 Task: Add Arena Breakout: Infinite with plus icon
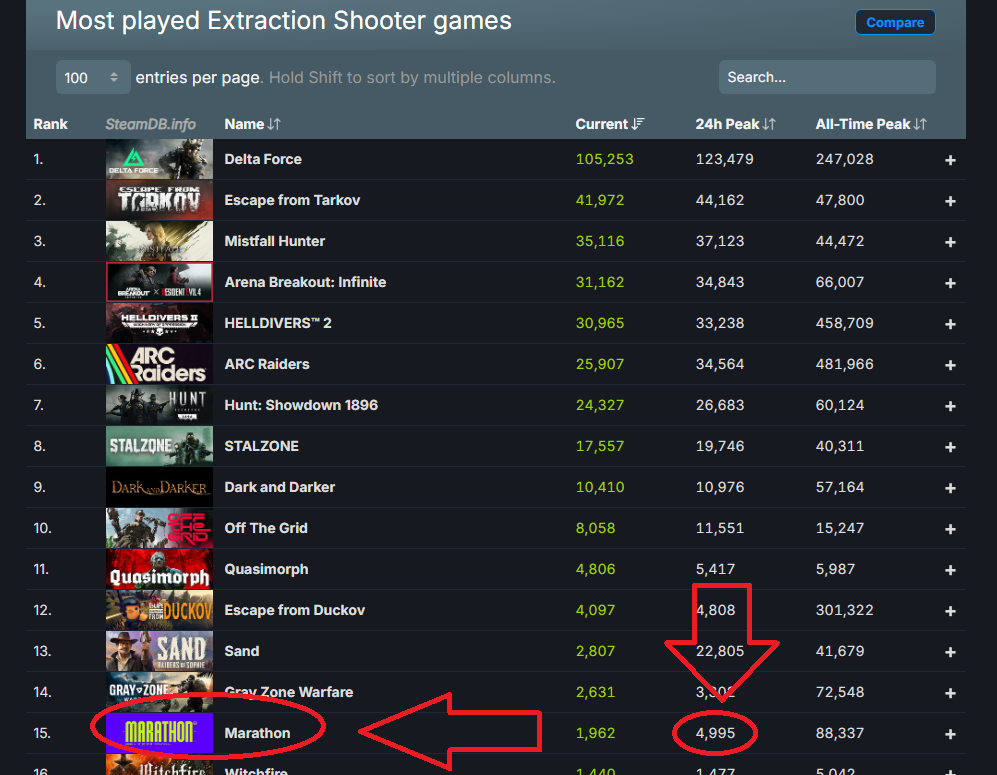(x=950, y=283)
